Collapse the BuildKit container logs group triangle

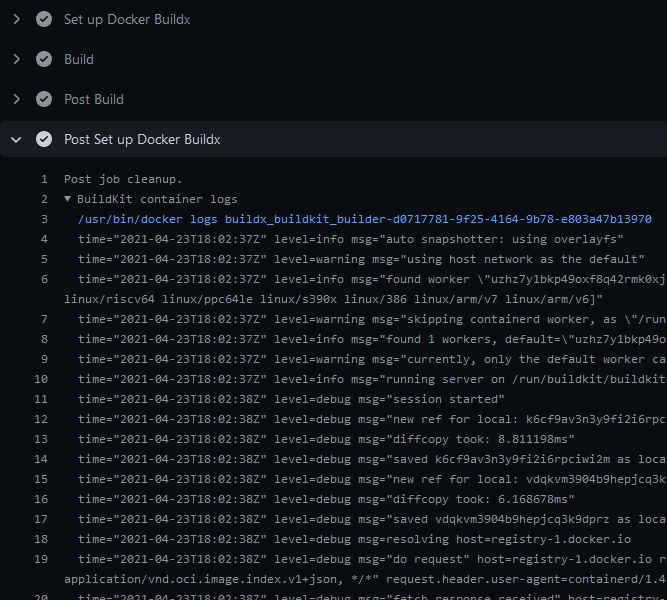(x=68, y=199)
